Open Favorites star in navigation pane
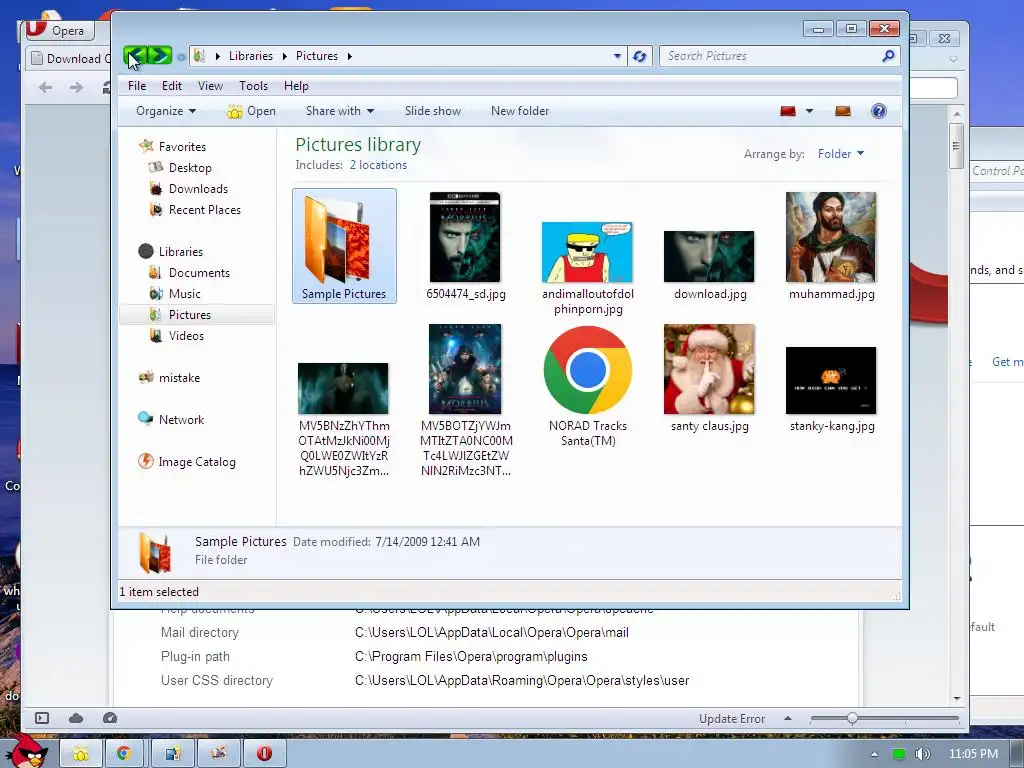1024x768 pixels. (146, 146)
